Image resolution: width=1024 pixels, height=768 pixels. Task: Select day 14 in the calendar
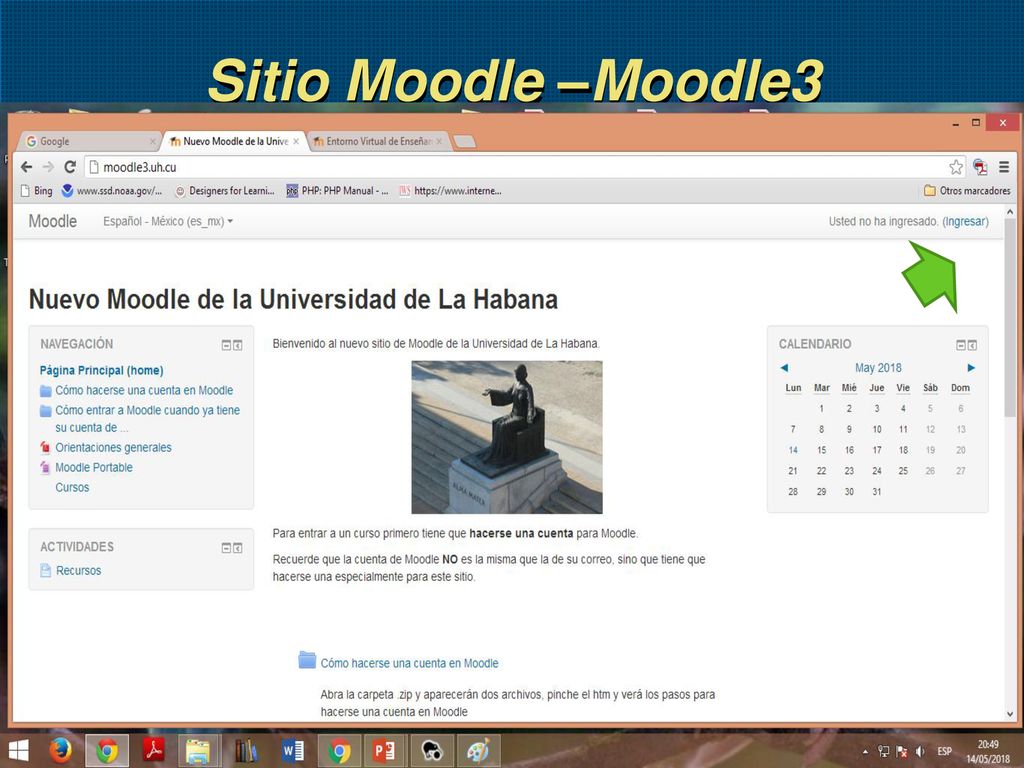[x=793, y=450]
